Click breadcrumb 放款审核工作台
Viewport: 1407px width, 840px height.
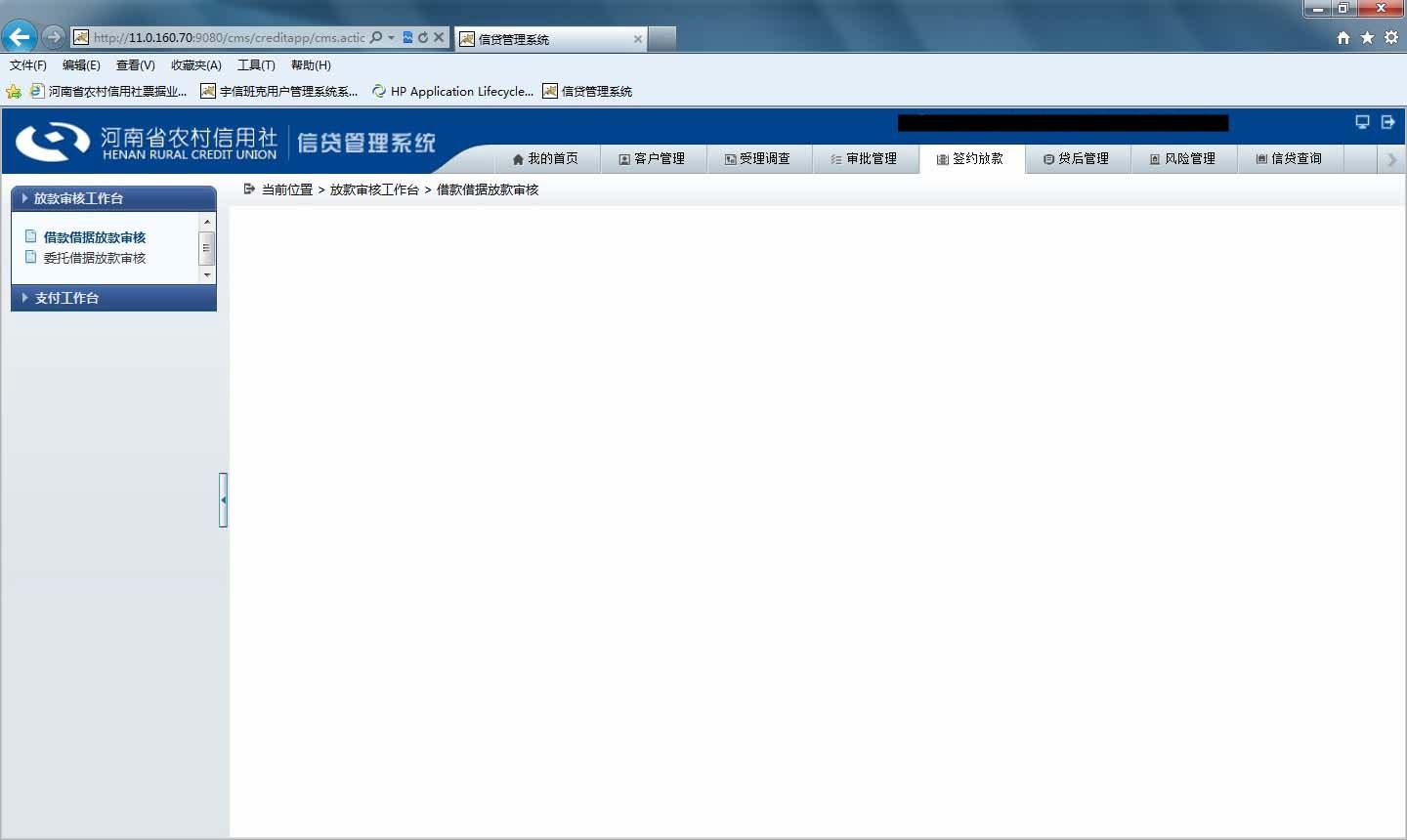pyautogui.click(x=374, y=189)
